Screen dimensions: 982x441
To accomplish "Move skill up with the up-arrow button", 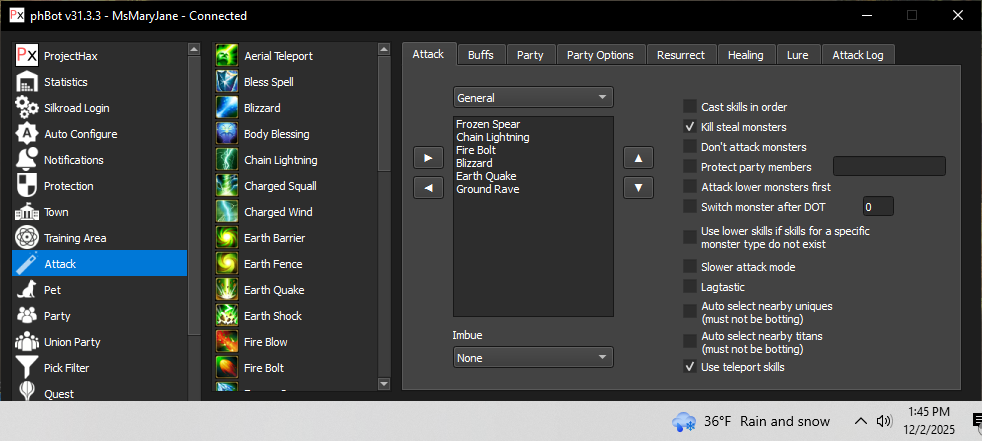I will (638, 158).
